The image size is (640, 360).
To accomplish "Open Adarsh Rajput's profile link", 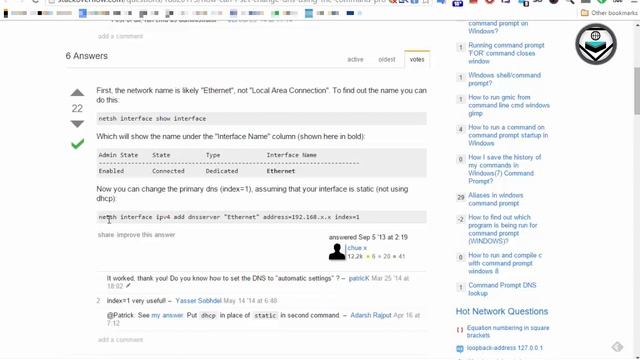I will pos(371,316).
